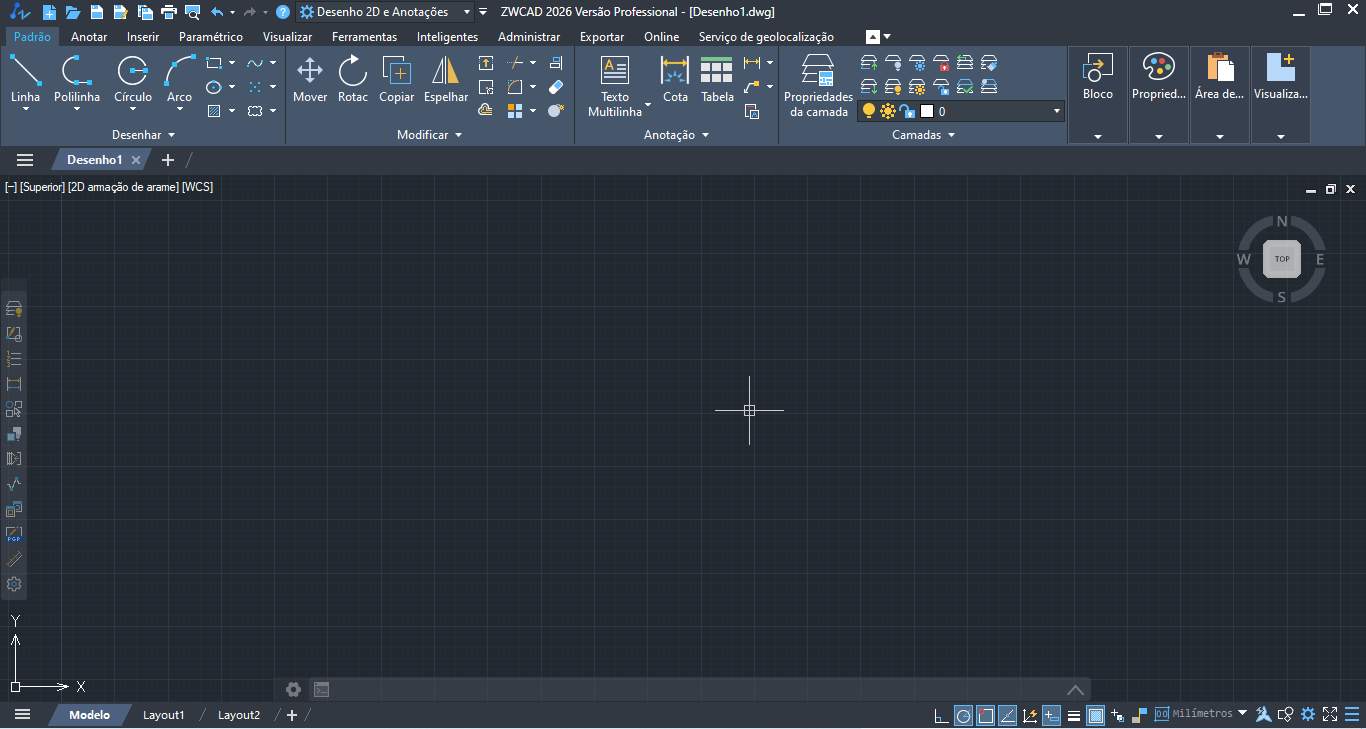Open the Milímetros units dropdown
The image size is (1366, 729).
click(x=1242, y=714)
